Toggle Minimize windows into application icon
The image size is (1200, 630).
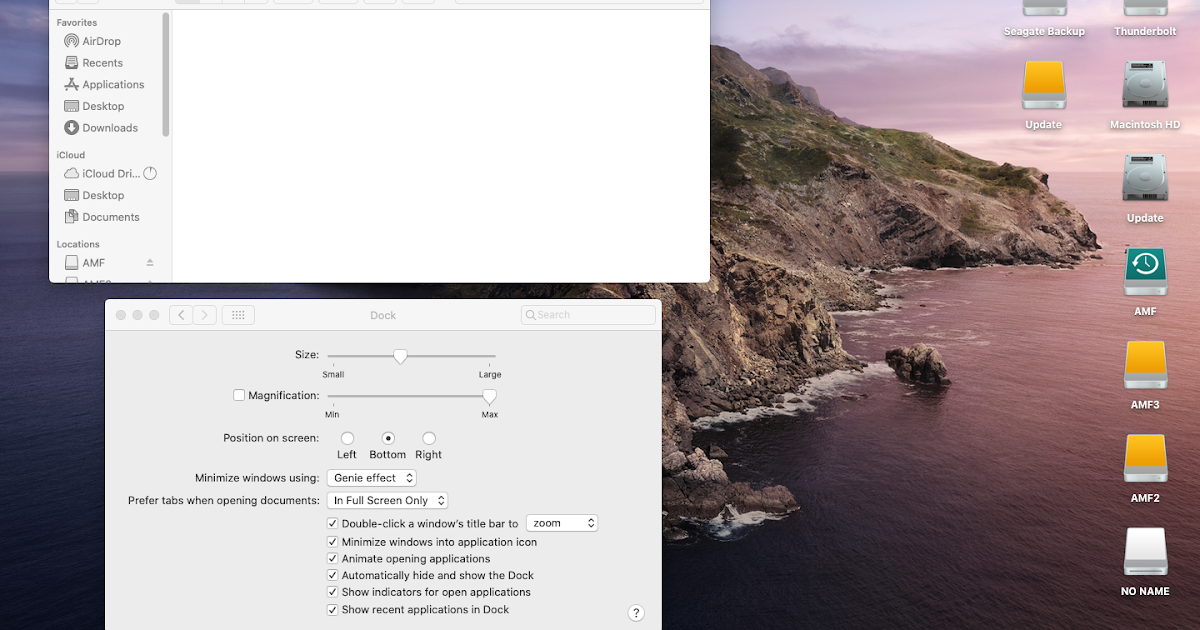333,542
